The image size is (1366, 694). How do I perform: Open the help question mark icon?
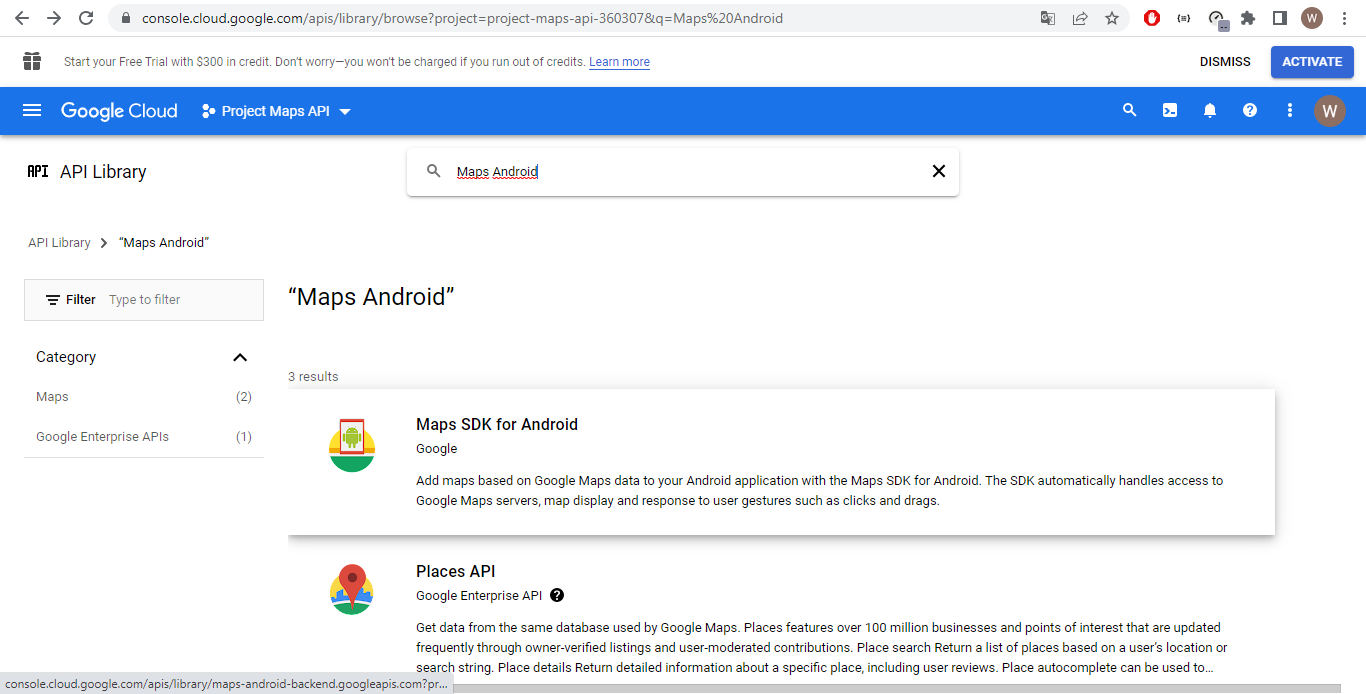coord(1250,111)
